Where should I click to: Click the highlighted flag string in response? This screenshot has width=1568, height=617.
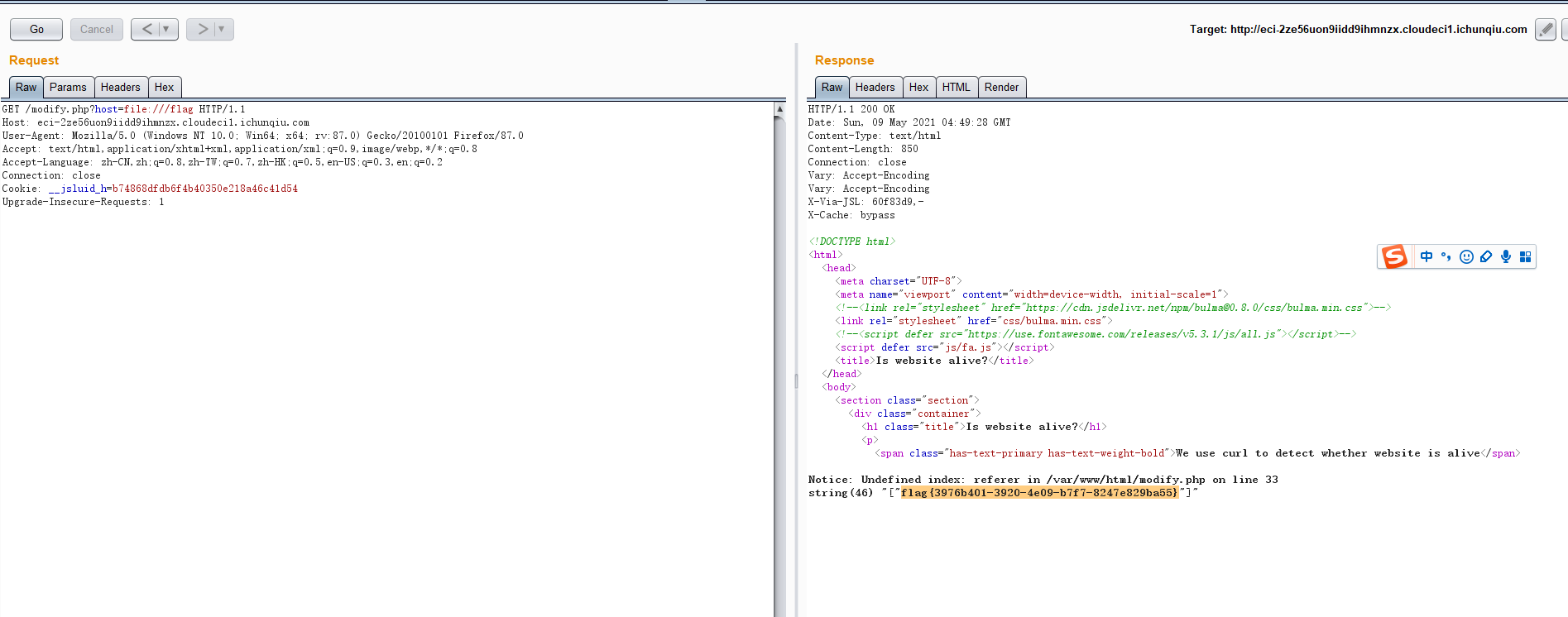pos(1039,493)
